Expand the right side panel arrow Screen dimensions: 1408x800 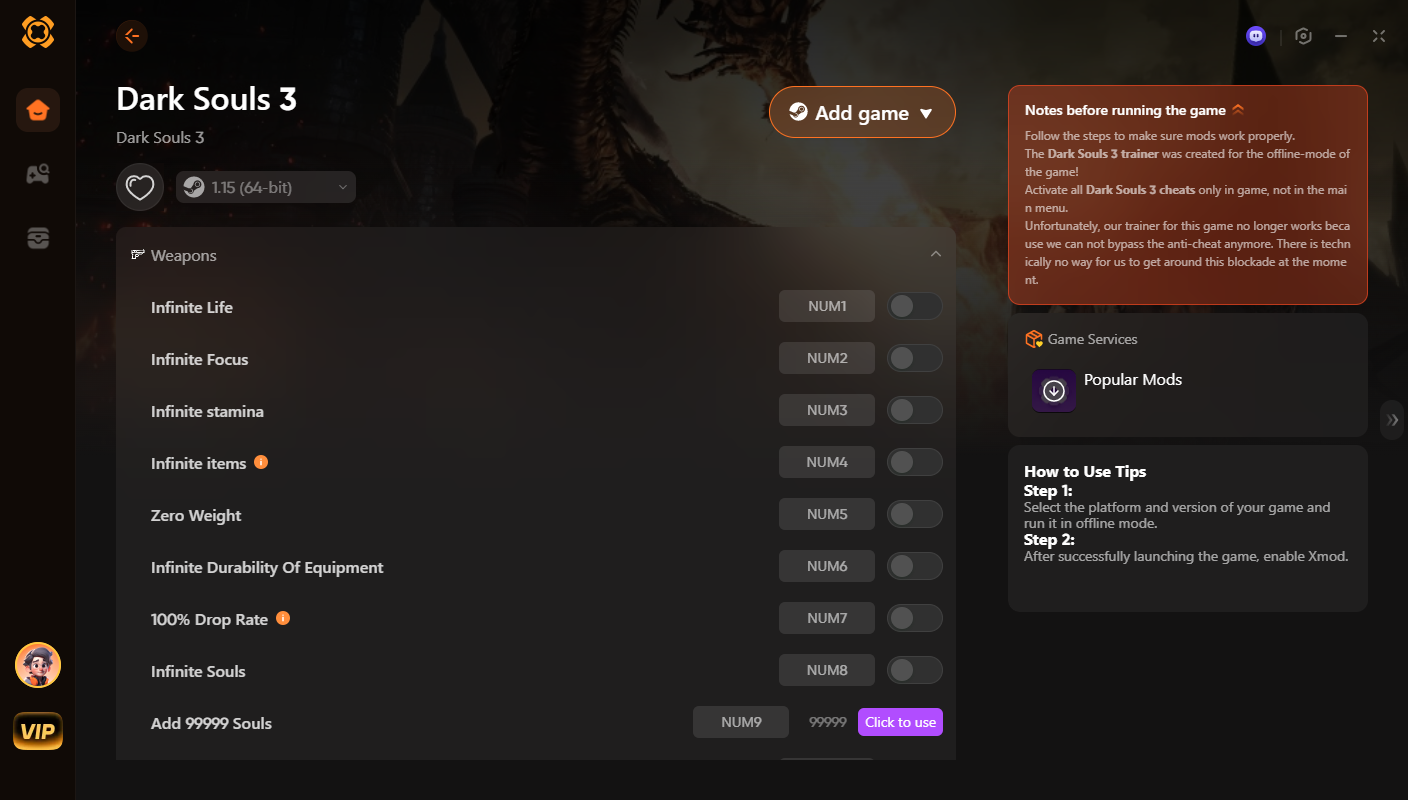(x=1393, y=420)
